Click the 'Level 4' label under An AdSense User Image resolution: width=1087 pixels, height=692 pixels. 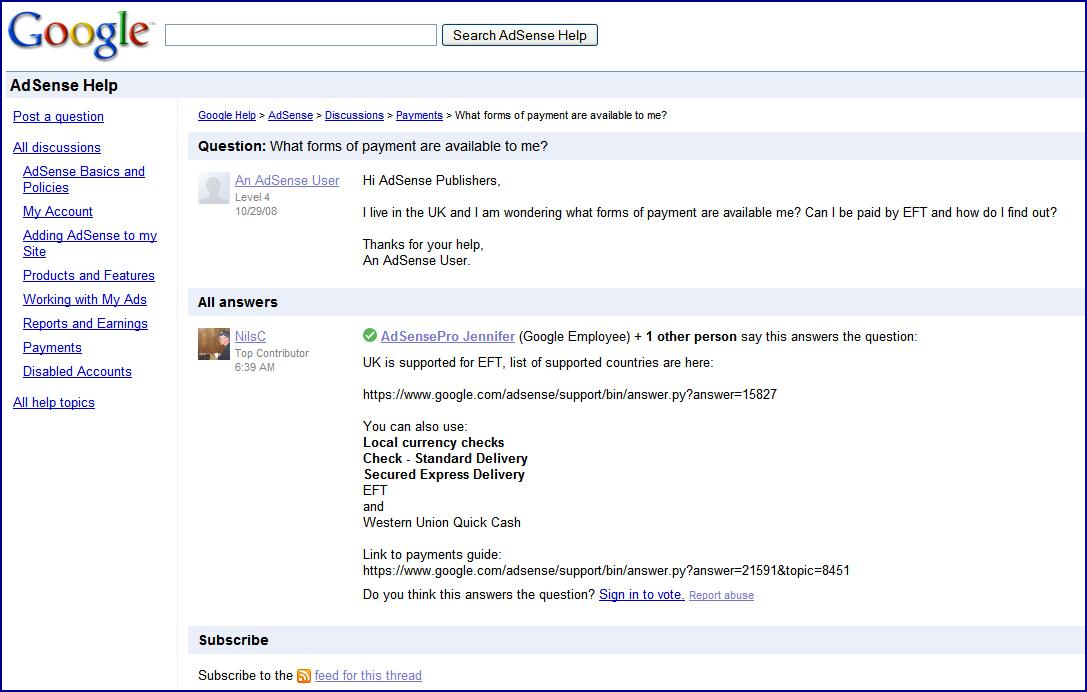252,197
